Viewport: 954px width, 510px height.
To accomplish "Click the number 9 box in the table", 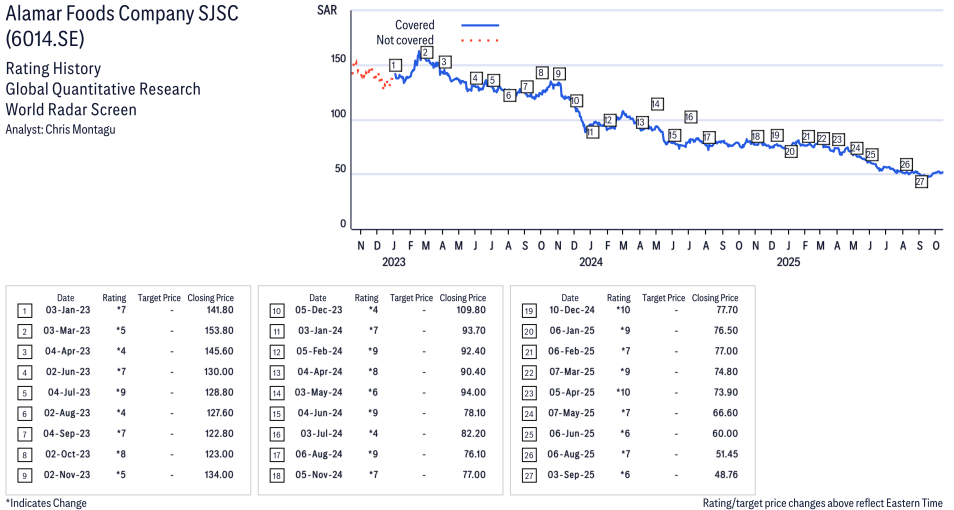I will coord(24,475).
